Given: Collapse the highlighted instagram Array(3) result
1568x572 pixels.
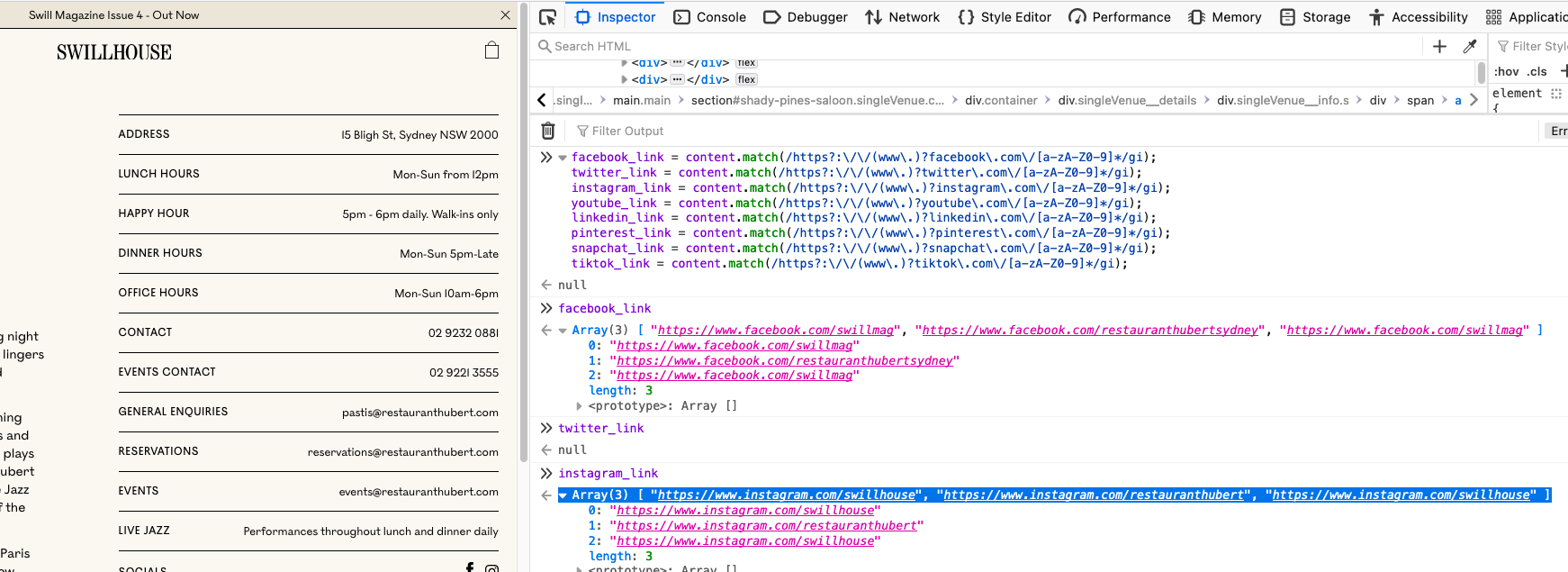Looking at the screenshot, I should pyautogui.click(x=563, y=495).
